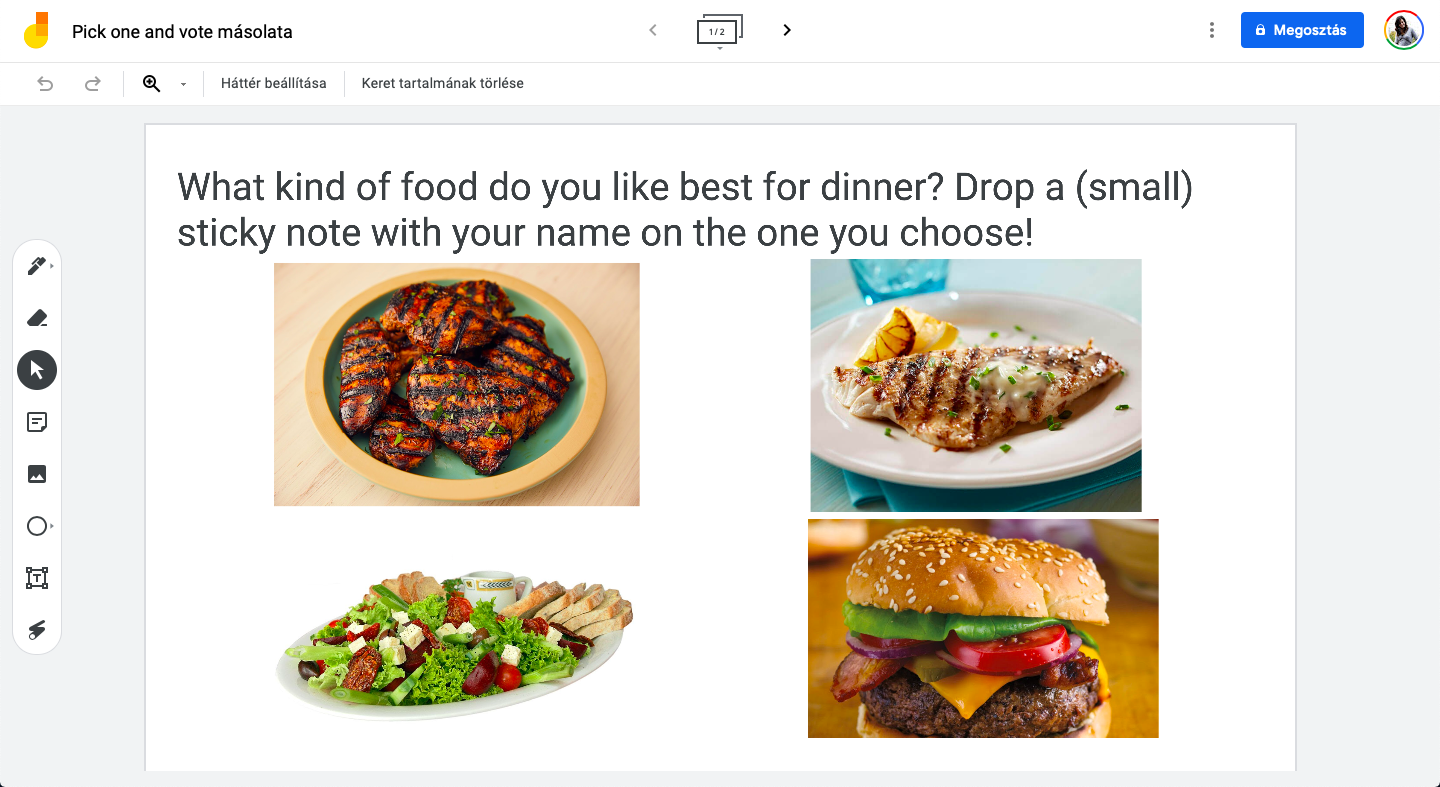Select the Eraser tool
1440x787 pixels.
coord(37,318)
